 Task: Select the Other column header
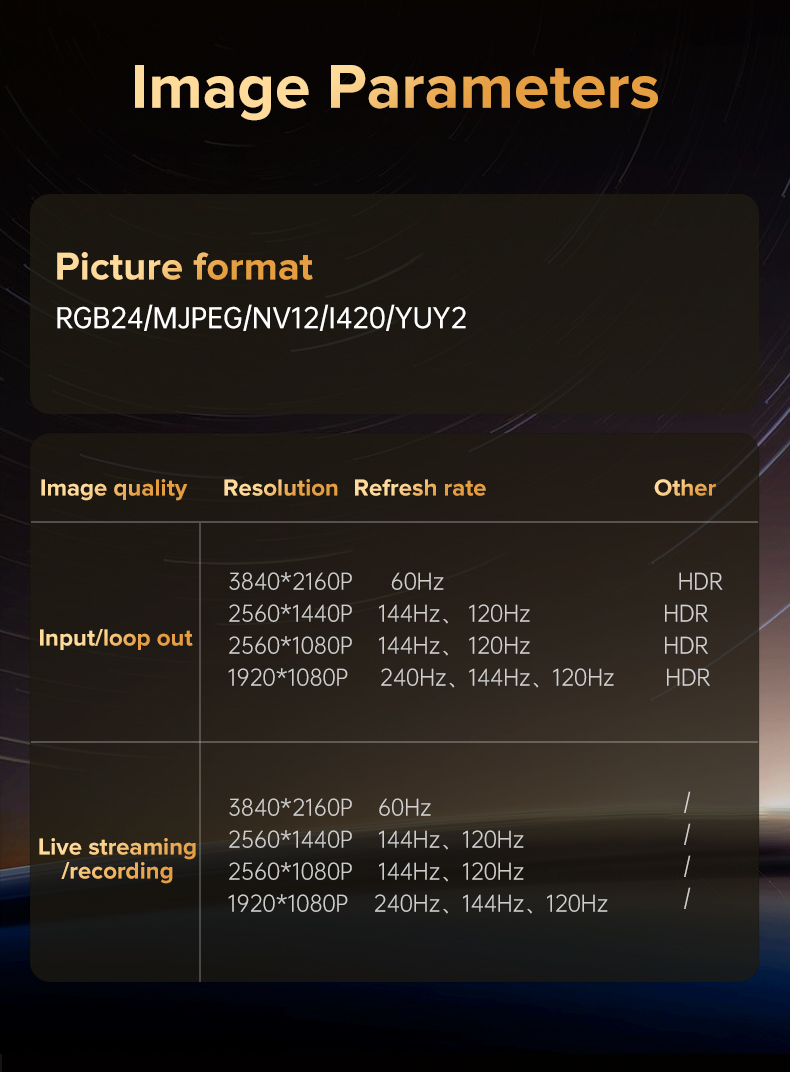[x=685, y=488]
